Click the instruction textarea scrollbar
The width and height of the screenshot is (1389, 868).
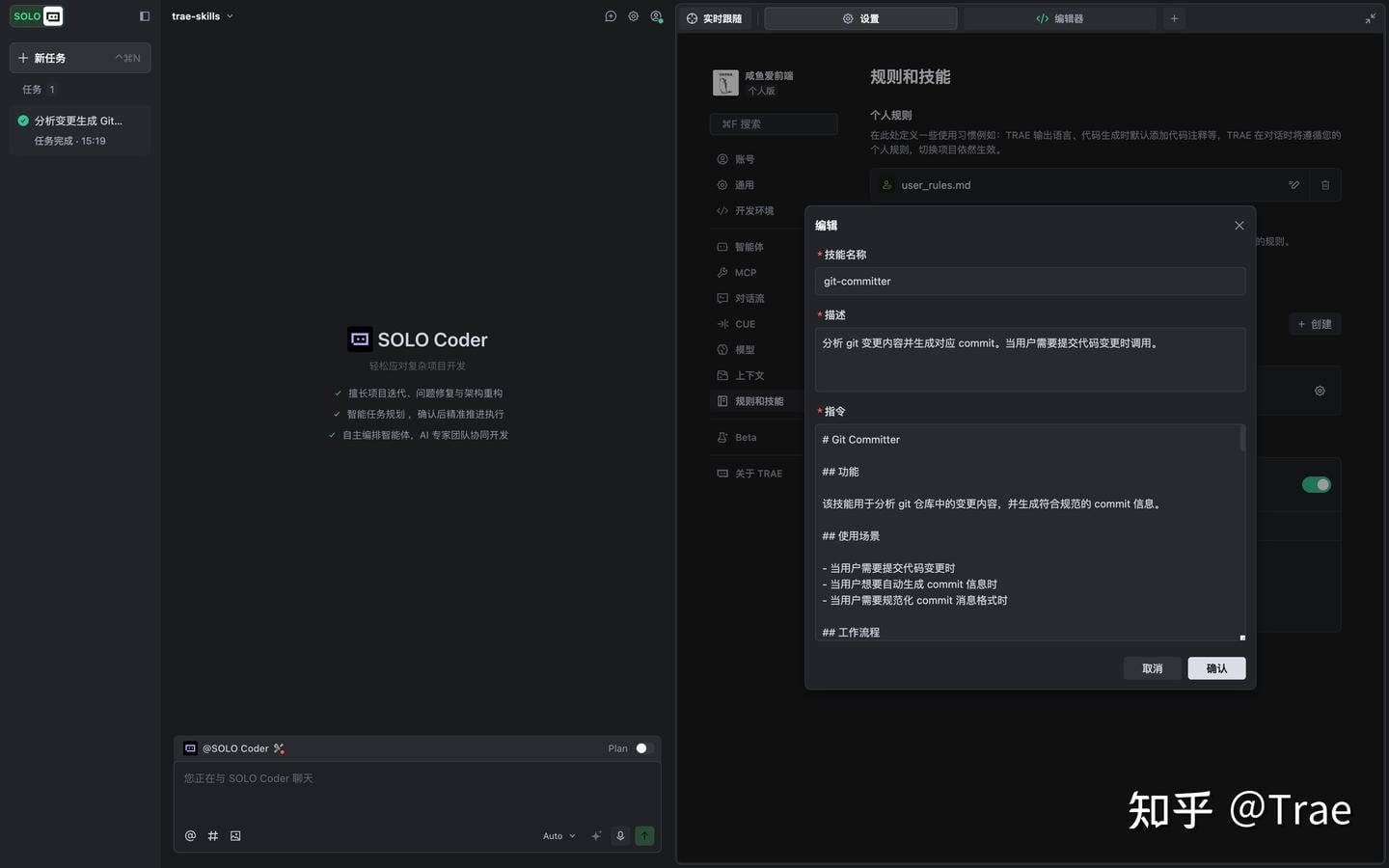pos(1242,440)
